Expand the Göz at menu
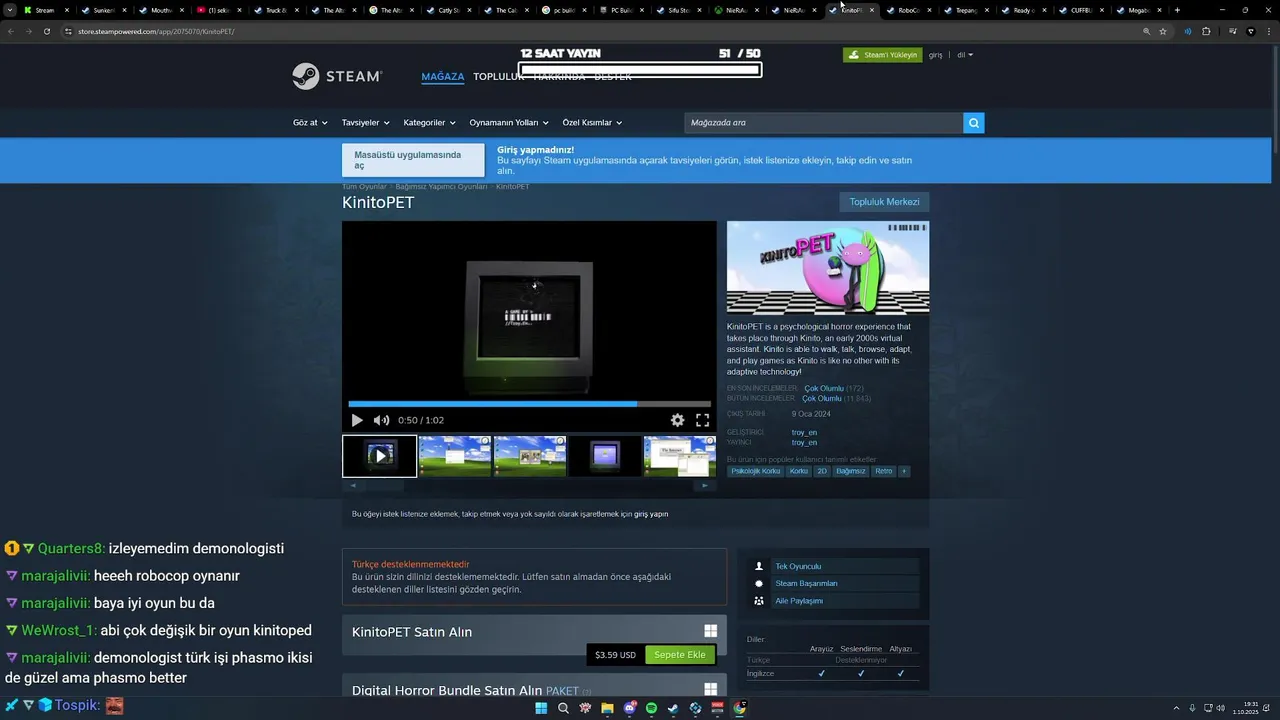The image size is (1280, 720). 310,122
